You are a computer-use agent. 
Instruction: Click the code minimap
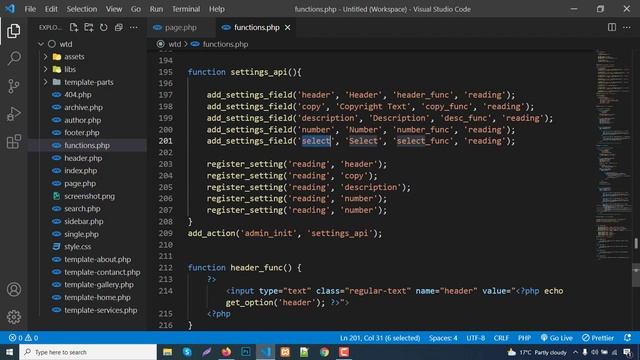(613, 155)
